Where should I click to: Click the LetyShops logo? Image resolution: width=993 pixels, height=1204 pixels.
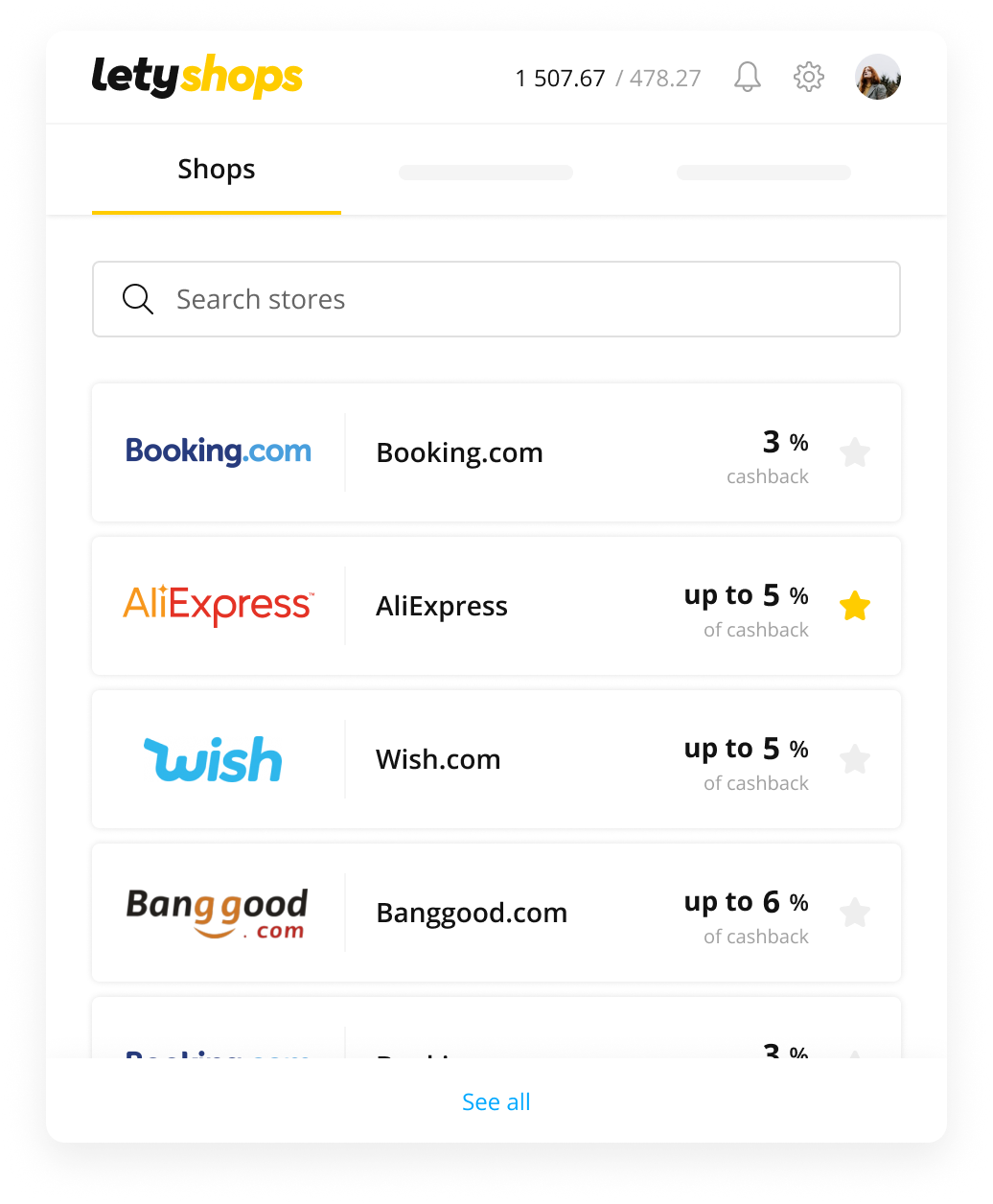click(x=197, y=77)
